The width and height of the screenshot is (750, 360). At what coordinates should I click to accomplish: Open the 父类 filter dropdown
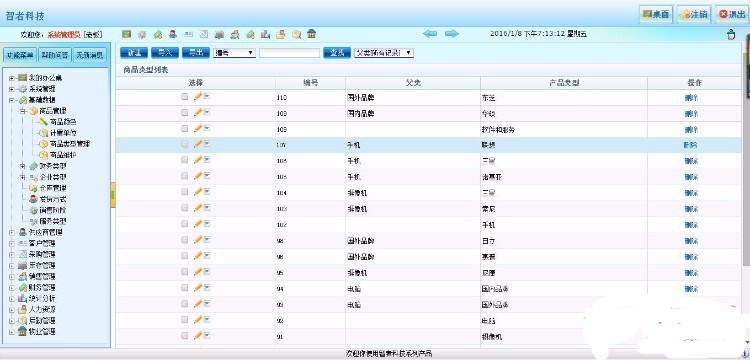pos(384,53)
